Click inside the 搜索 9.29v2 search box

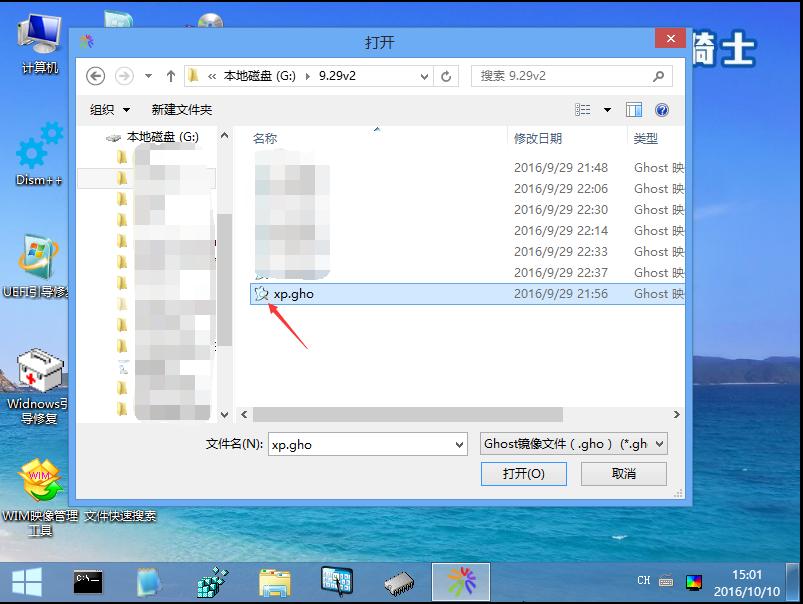[560, 75]
